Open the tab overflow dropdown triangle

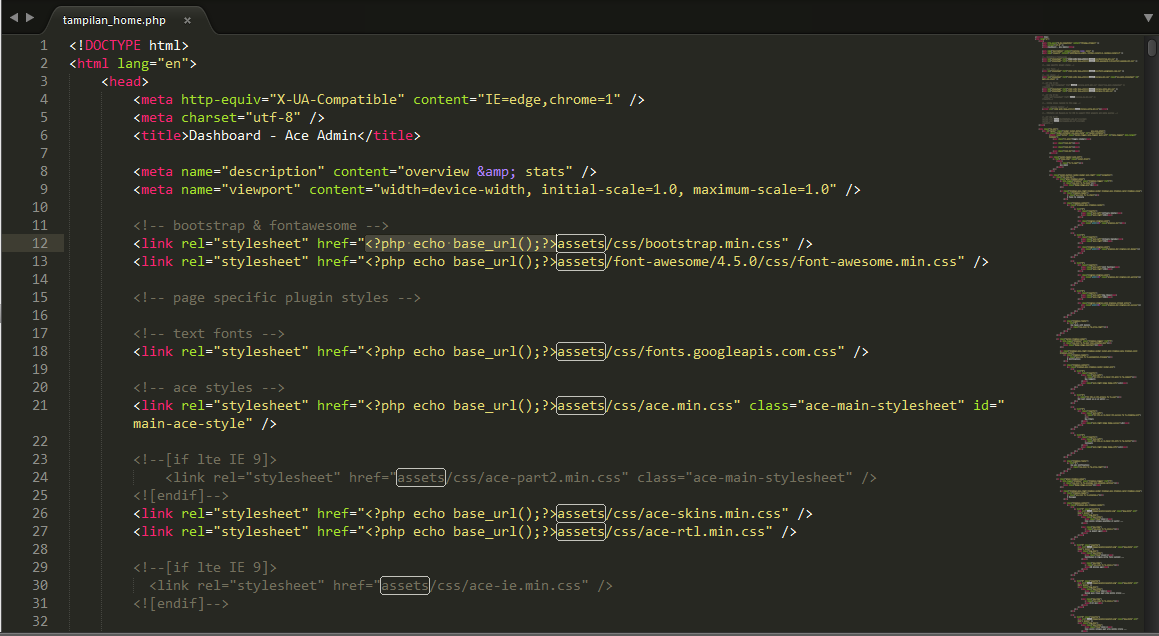pos(1146,17)
